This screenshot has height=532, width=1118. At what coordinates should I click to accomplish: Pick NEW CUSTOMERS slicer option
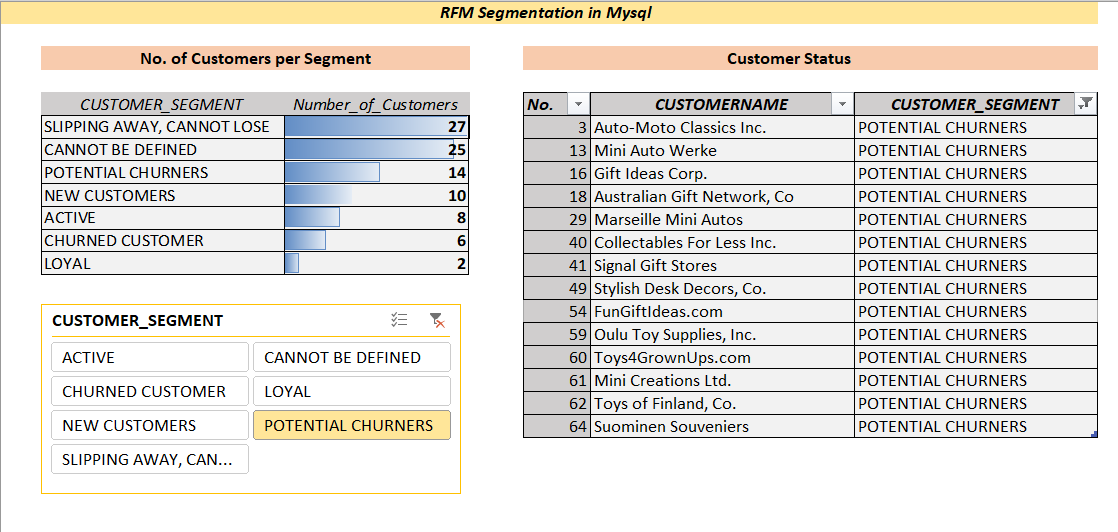point(149,426)
